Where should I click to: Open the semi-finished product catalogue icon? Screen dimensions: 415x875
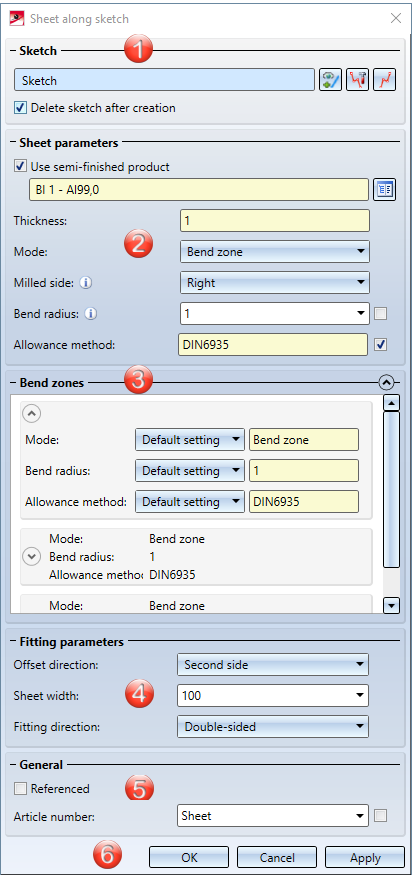tap(385, 190)
